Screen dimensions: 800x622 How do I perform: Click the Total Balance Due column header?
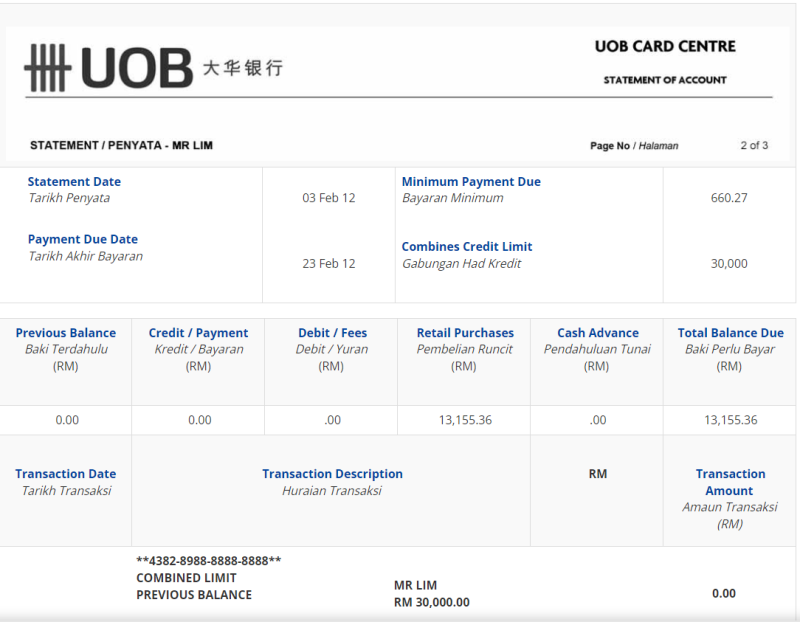coord(730,333)
